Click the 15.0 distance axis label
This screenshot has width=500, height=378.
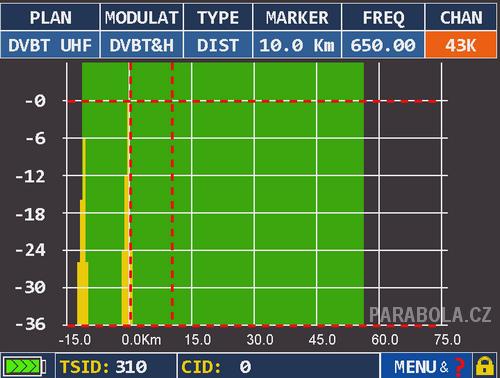tap(198, 340)
